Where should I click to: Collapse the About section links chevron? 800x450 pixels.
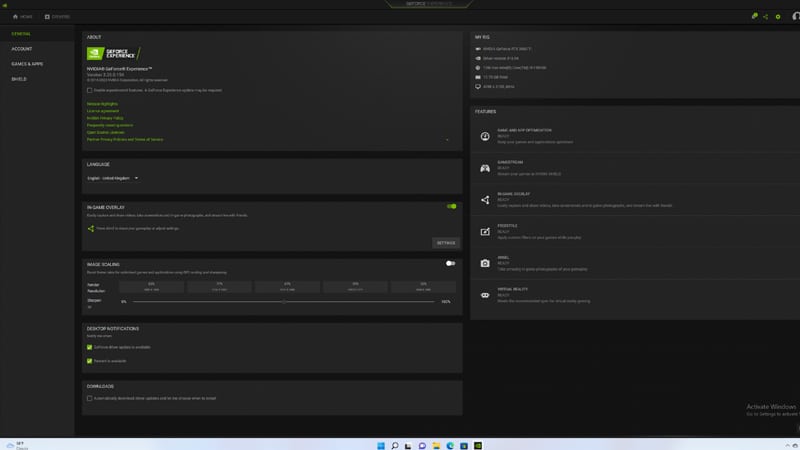[x=447, y=140]
